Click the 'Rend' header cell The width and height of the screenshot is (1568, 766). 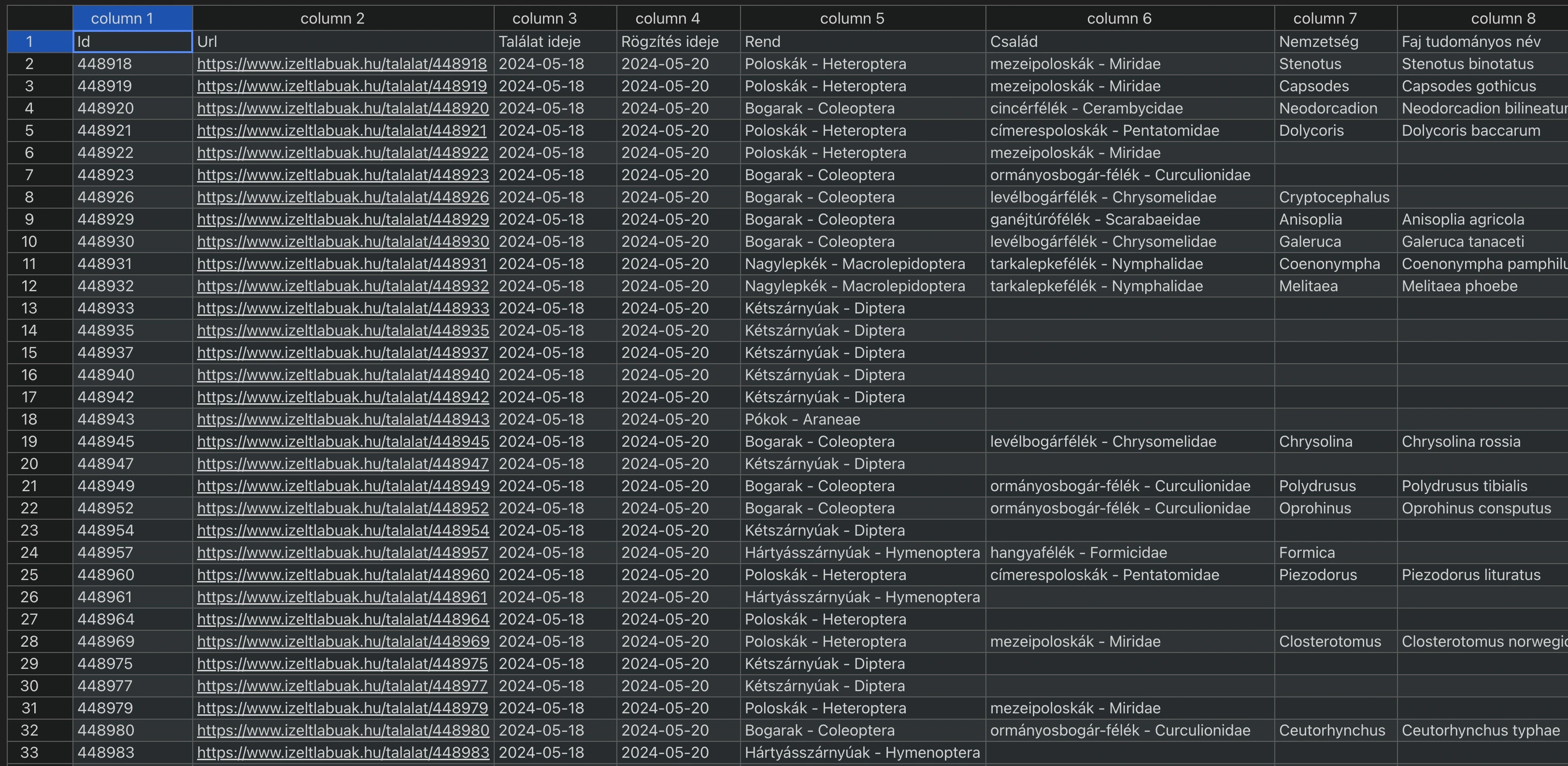pyautogui.click(x=863, y=42)
